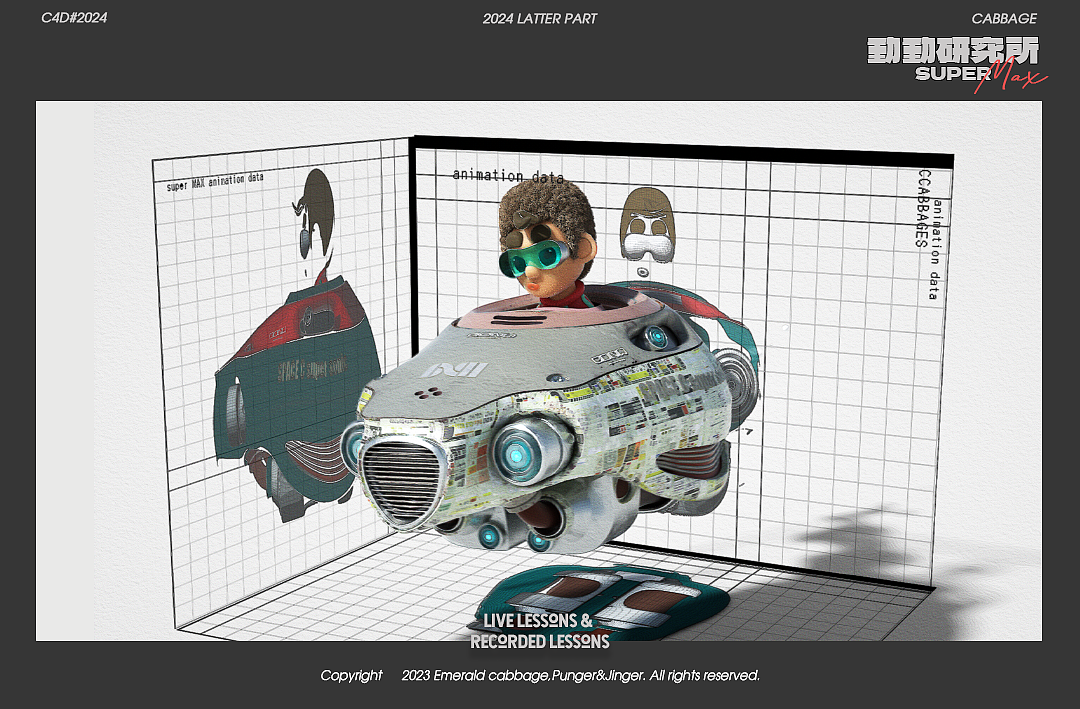Click the SUPER Max logo
The width and height of the screenshot is (1080, 709).
click(x=981, y=76)
